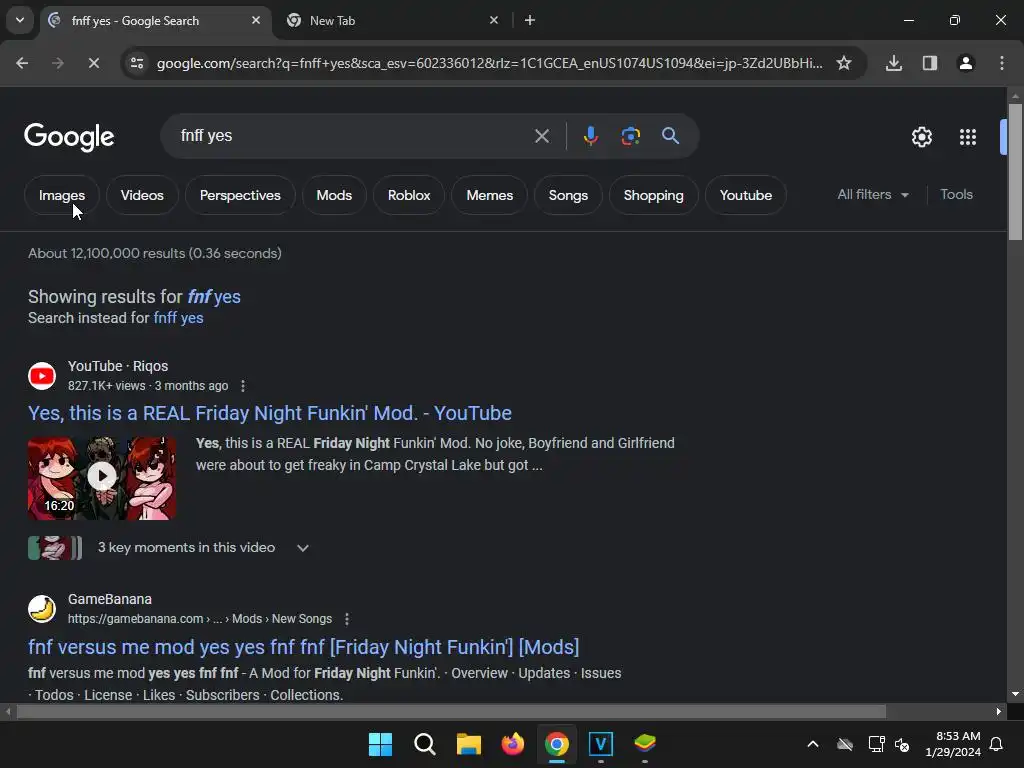Filter results by Roblox

tap(409, 195)
